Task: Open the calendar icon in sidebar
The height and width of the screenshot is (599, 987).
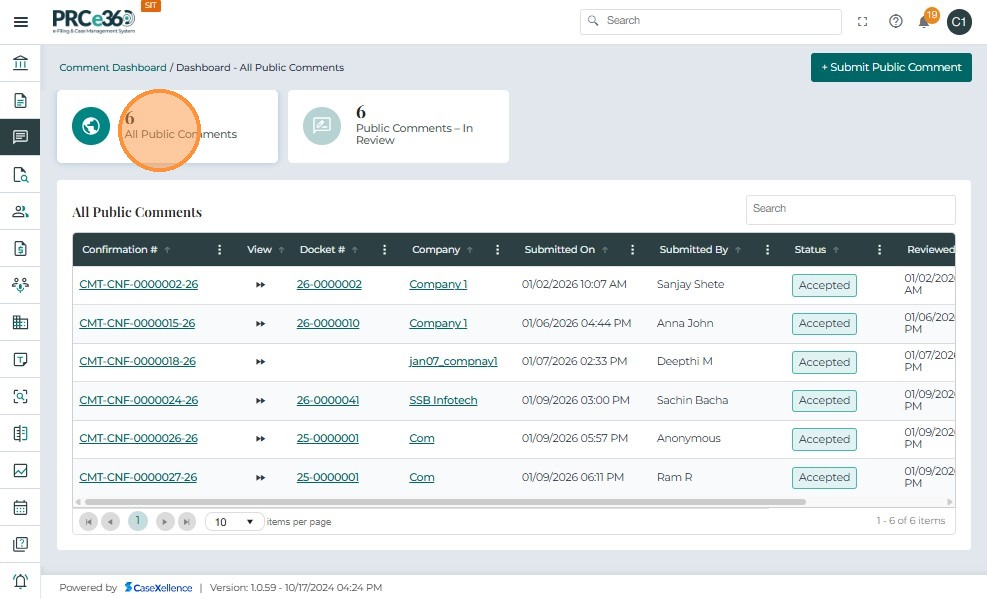Action: (x=20, y=507)
